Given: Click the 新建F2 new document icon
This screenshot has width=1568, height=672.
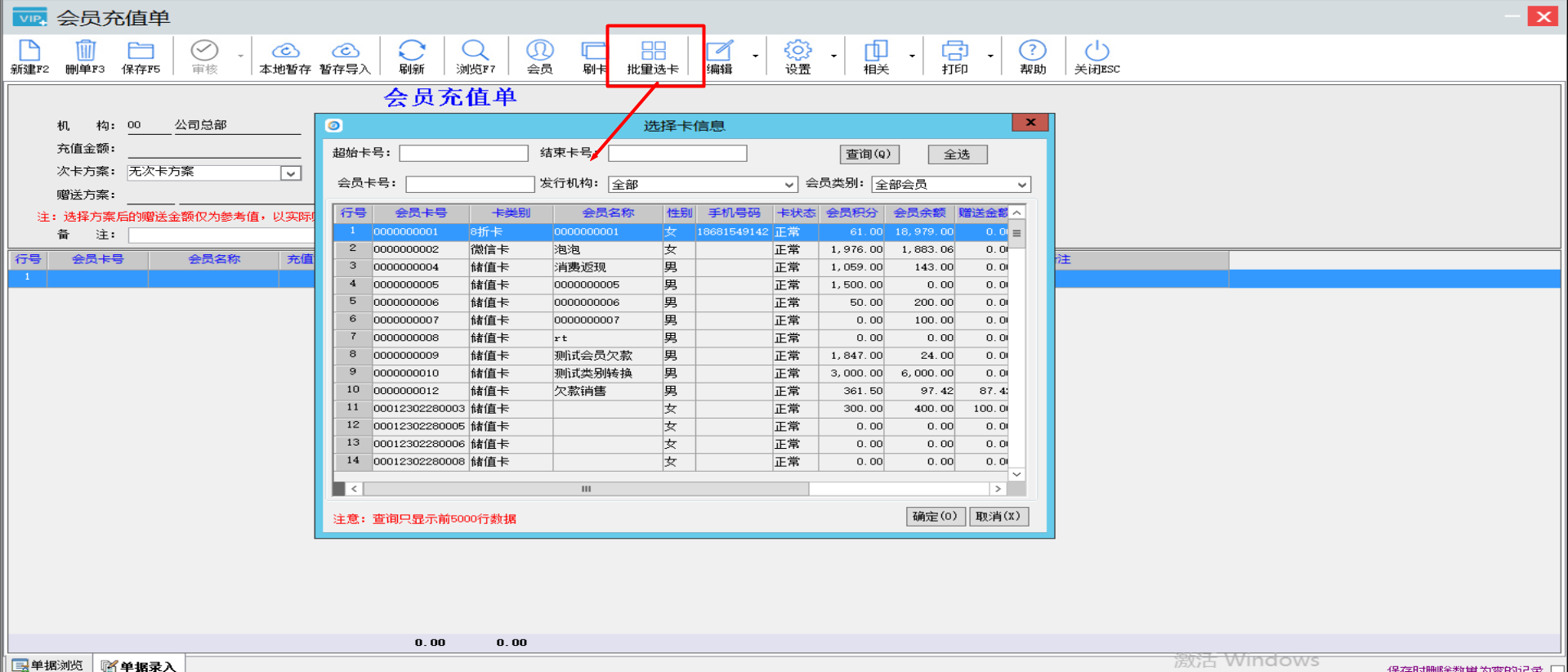Looking at the screenshot, I should [x=29, y=51].
